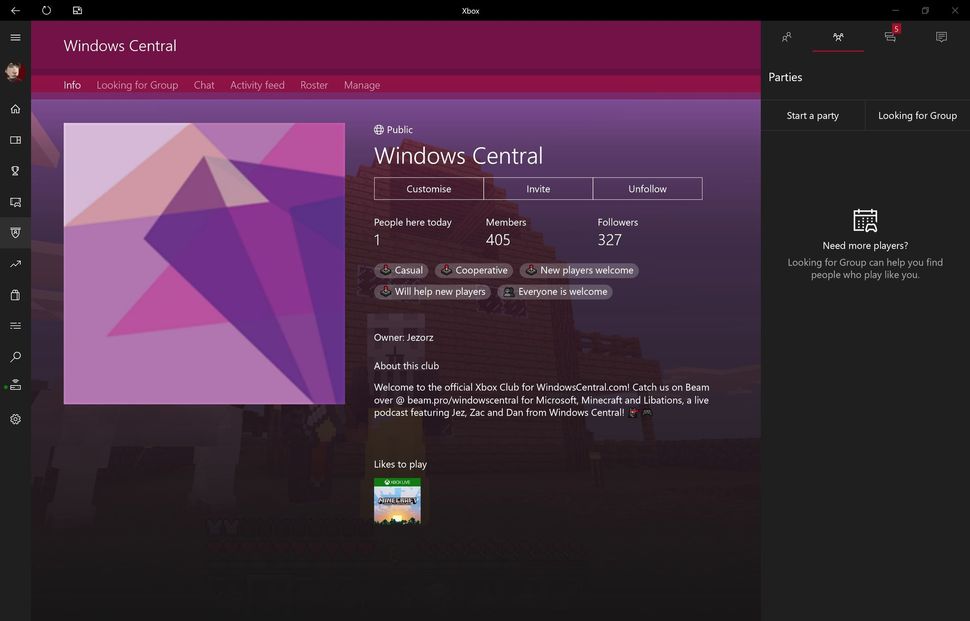Open the Clubs shield icon
The height and width of the screenshot is (621, 970).
14,232
